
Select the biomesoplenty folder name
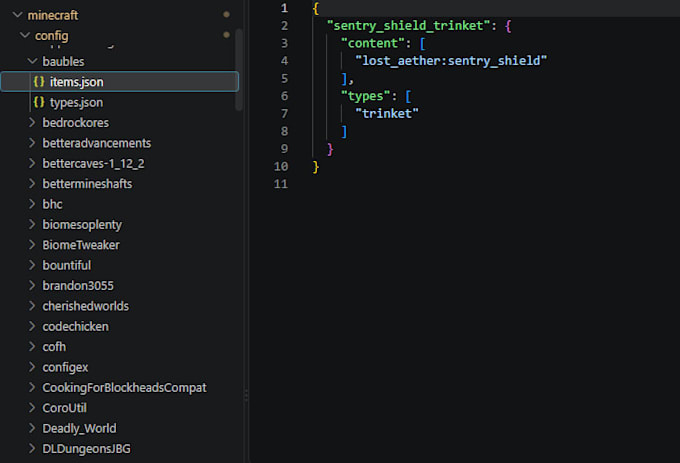point(82,225)
